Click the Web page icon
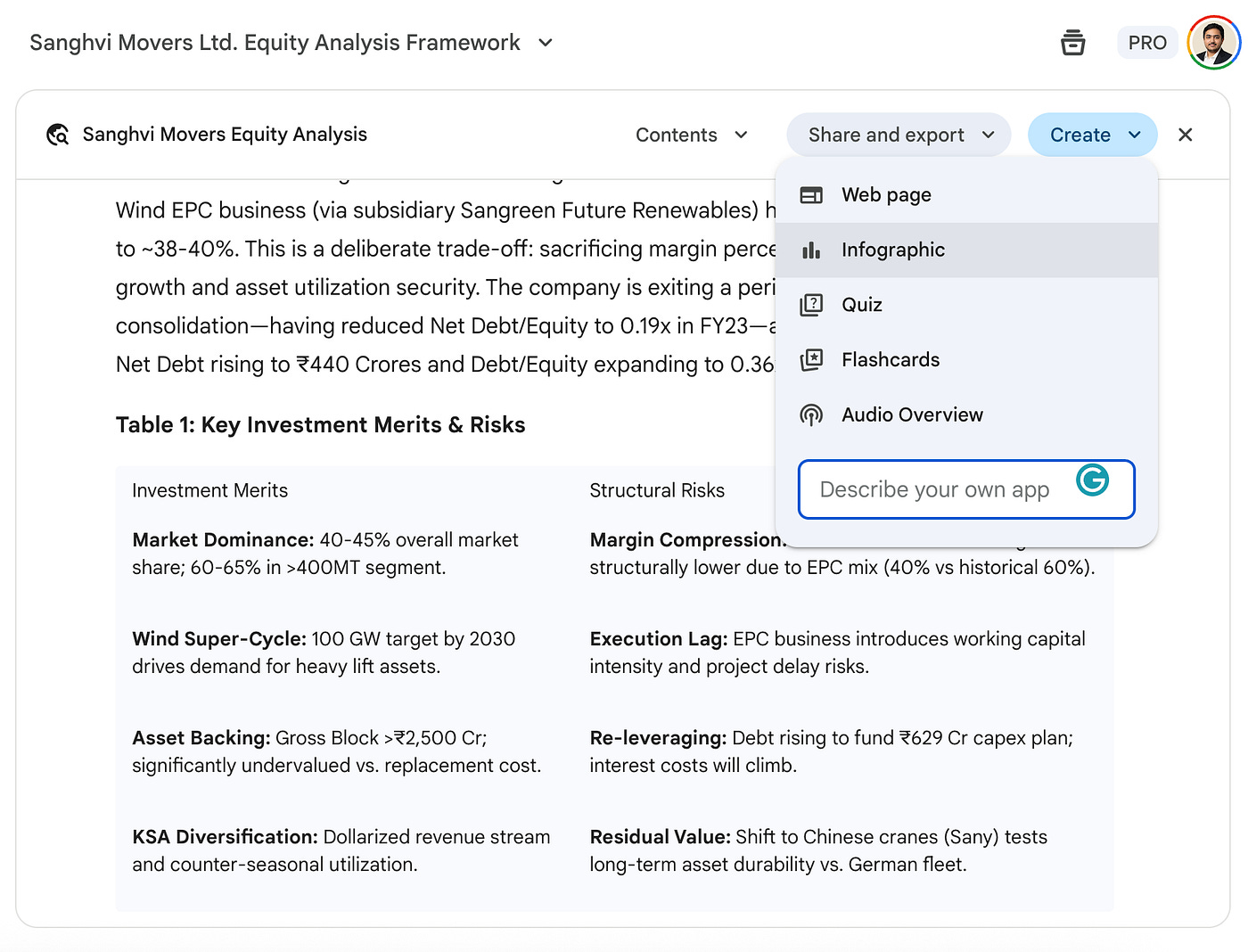Viewport: 1248px width, 952px height. coord(811,194)
